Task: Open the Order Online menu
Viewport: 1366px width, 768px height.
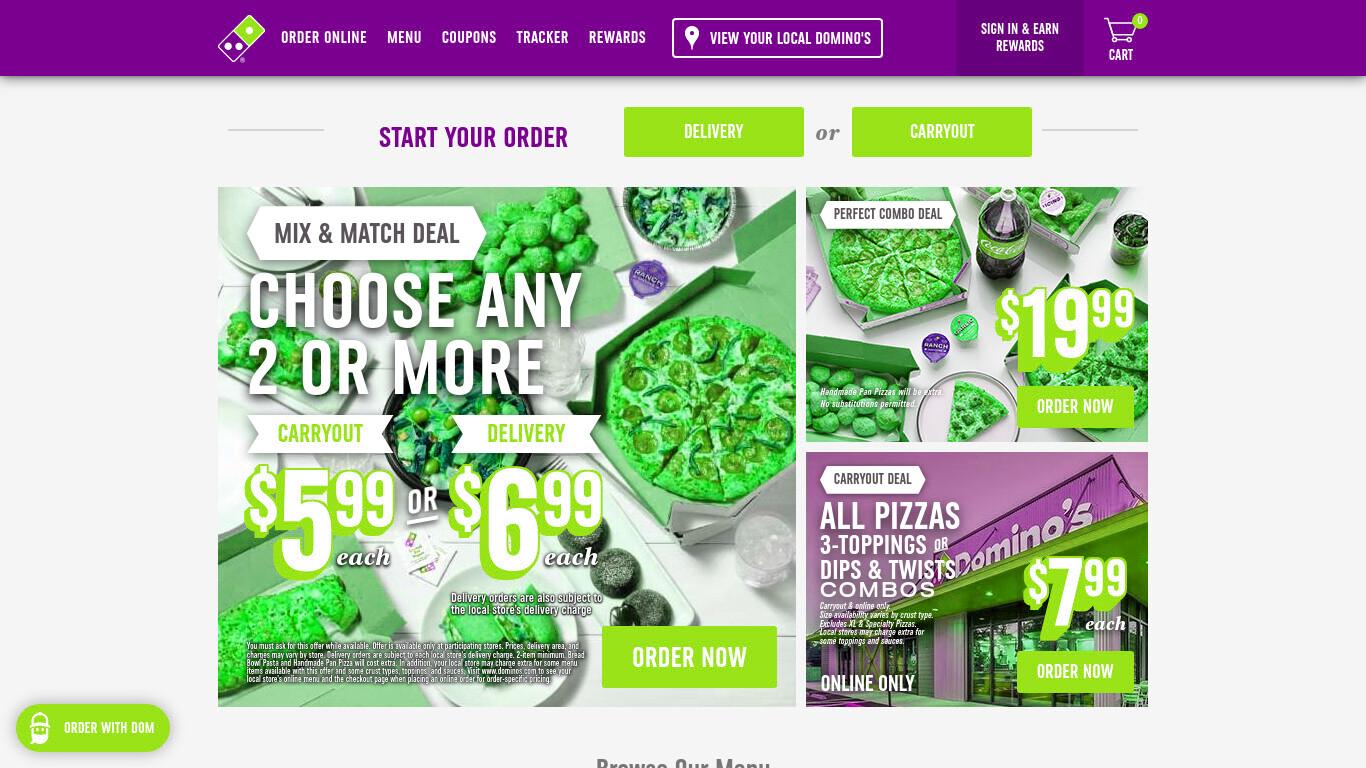Action: point(324,38)
